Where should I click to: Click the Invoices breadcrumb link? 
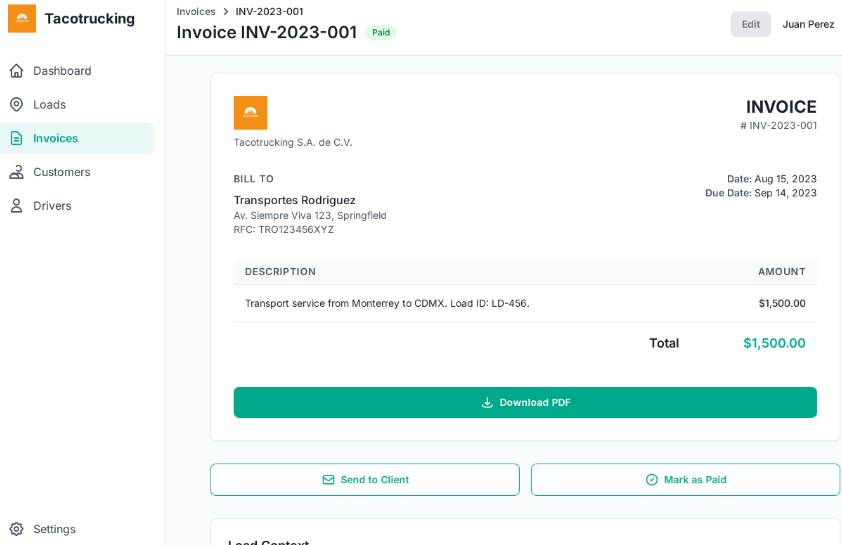(x=196, y=12)
